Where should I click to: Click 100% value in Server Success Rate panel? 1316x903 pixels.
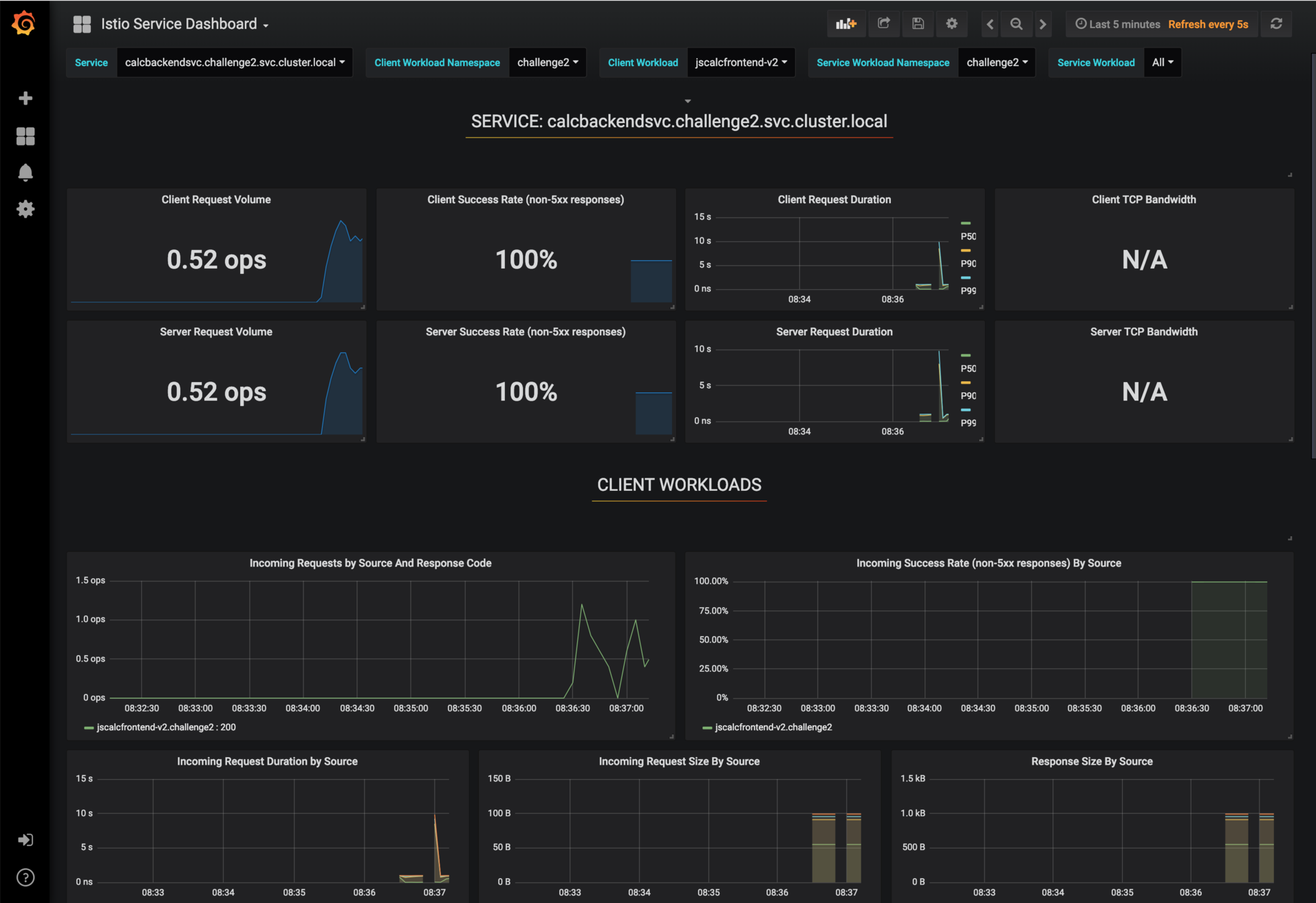[x=526, y=392]
